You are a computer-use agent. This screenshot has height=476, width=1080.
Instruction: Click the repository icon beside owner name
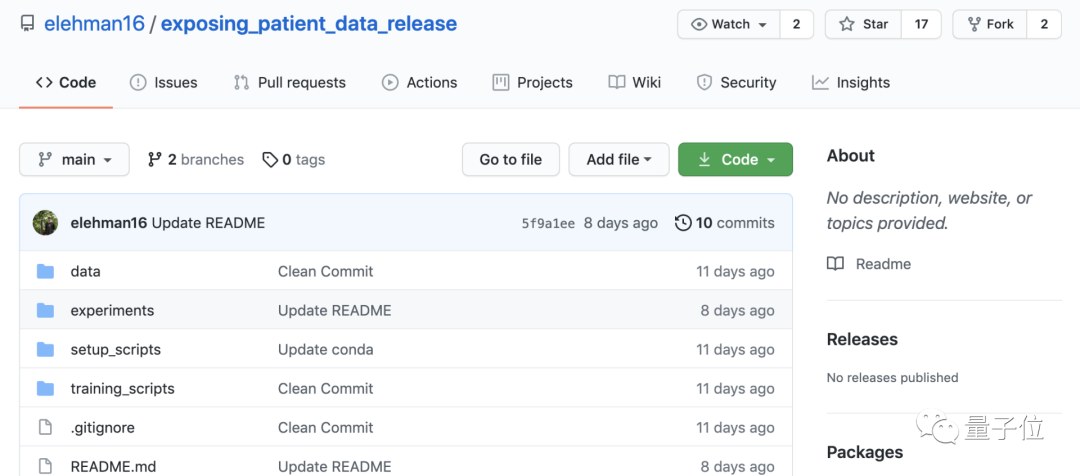click(28, 24)
